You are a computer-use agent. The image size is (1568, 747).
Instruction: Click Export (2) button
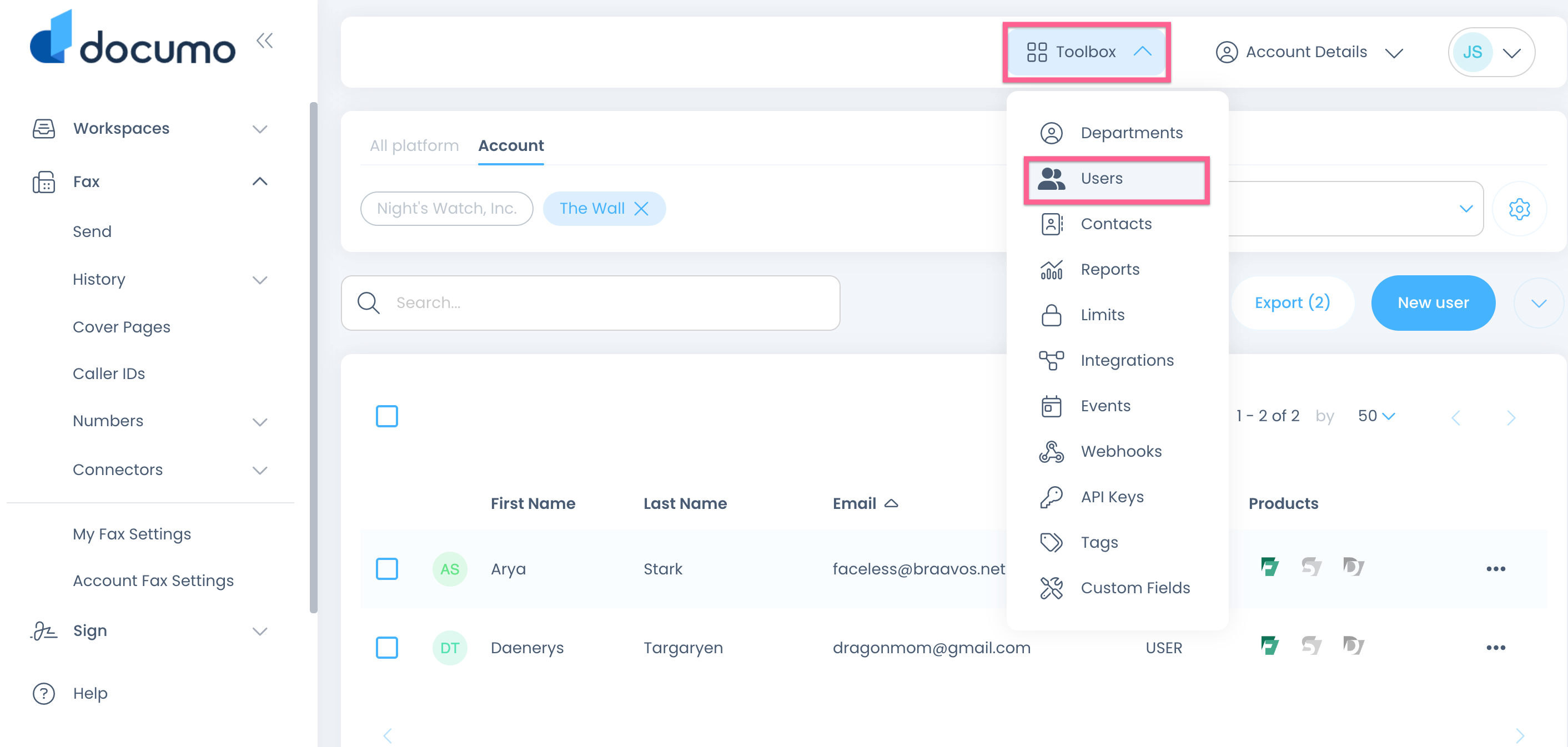1291,303
